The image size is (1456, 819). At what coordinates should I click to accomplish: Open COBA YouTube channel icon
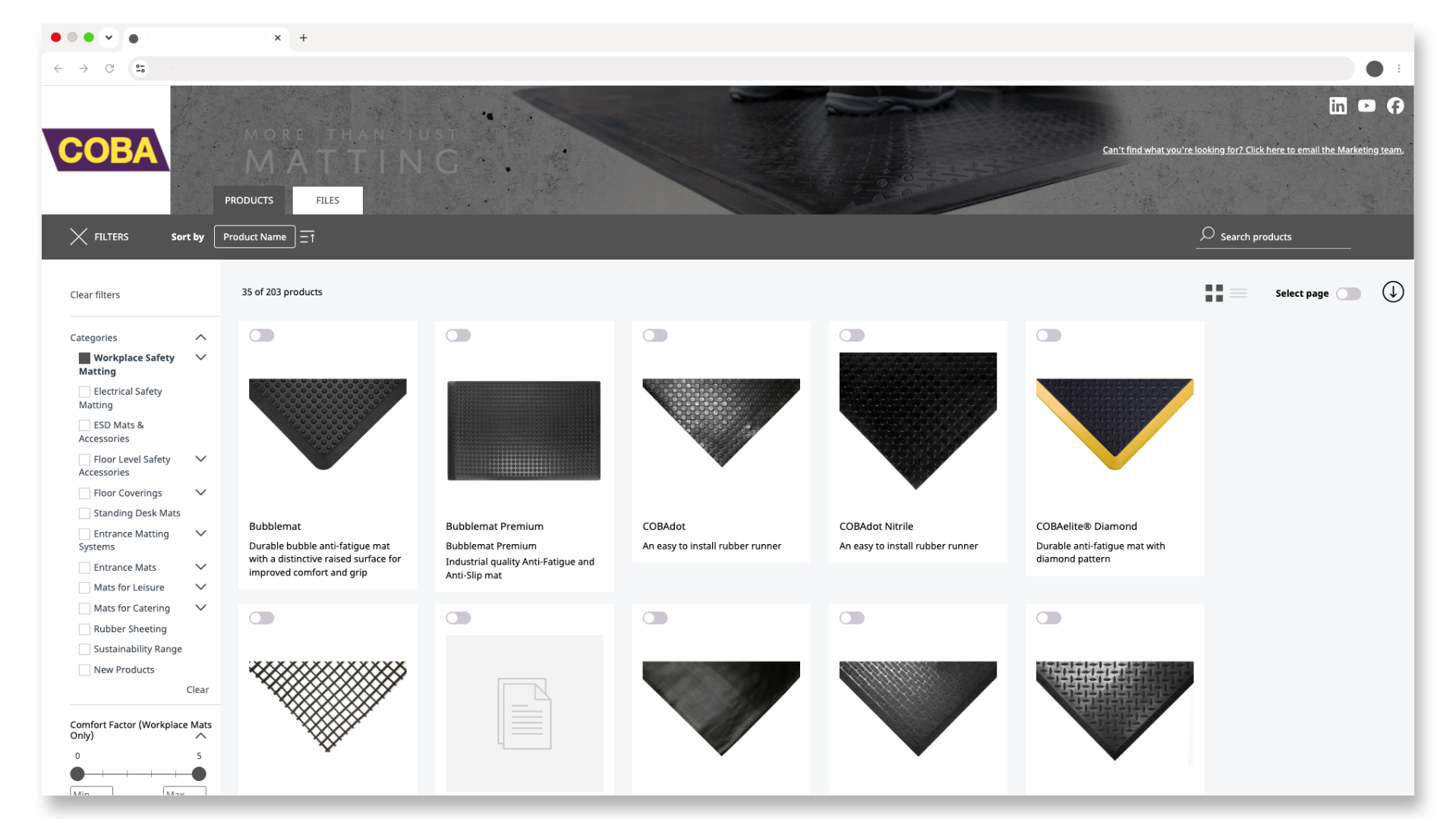pos(1366,106)
